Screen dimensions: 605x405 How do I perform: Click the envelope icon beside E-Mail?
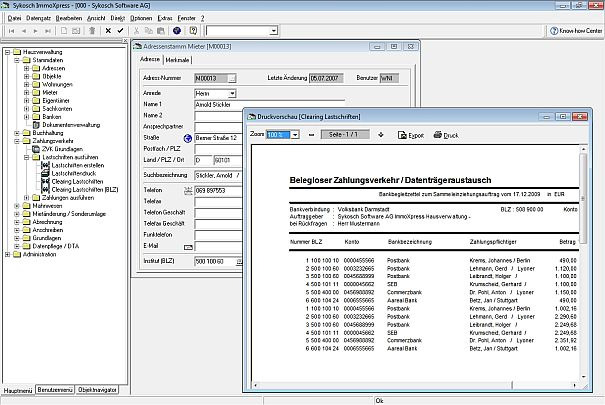tap(188, 247)
